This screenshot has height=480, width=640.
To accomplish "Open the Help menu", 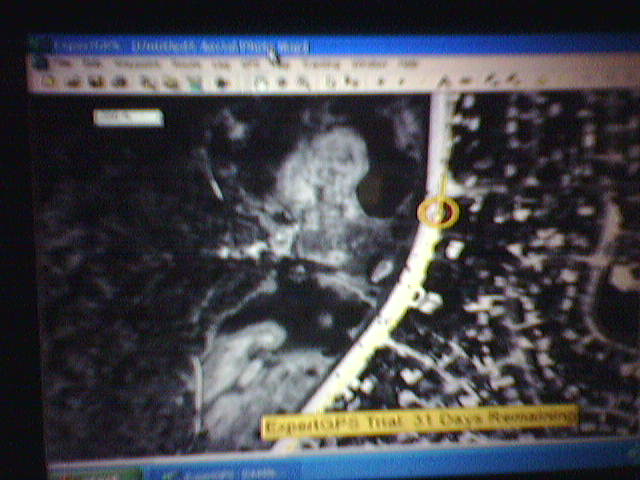I will pyautogui.click(x=408, y=63).
